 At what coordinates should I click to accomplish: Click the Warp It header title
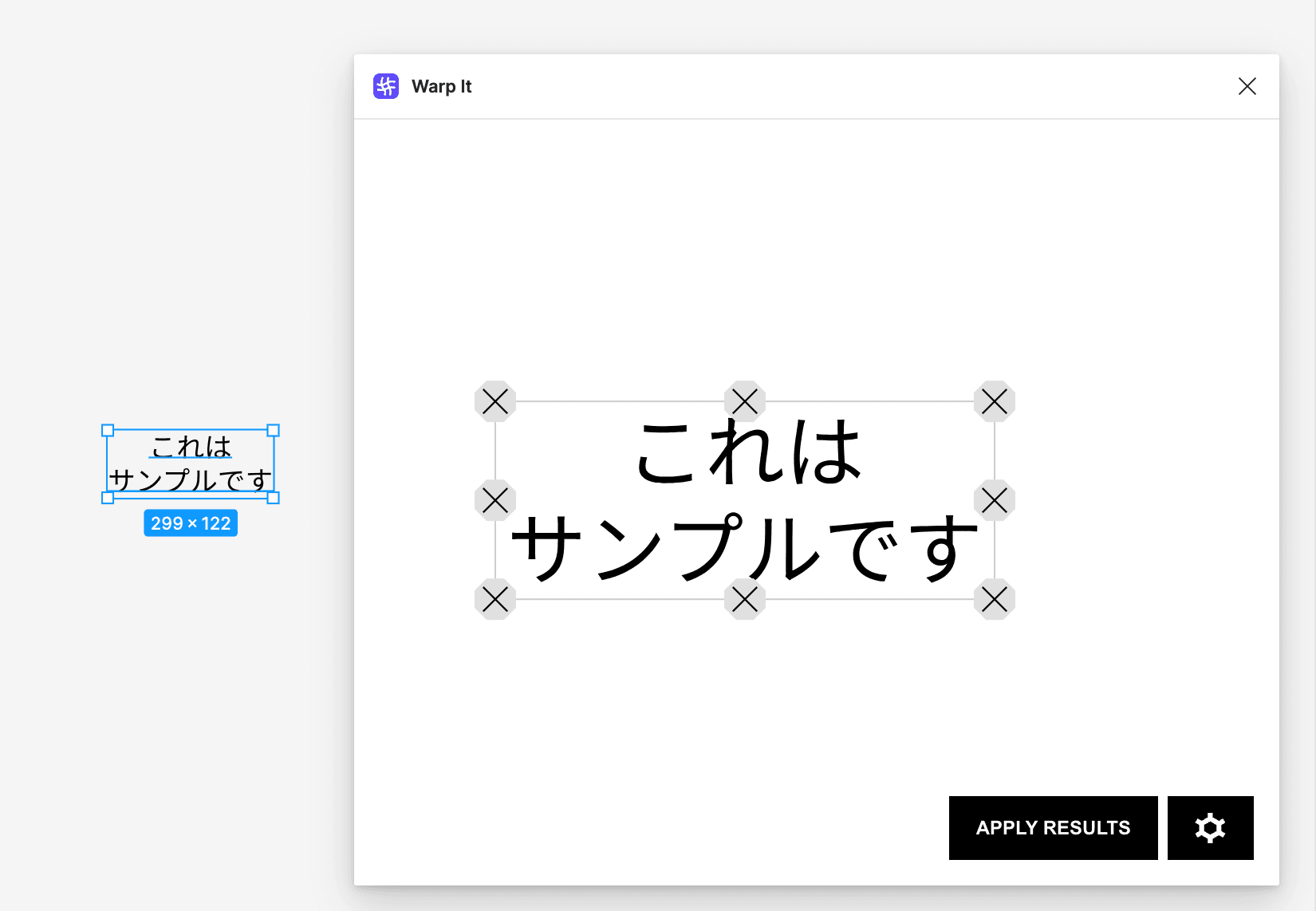441,86
